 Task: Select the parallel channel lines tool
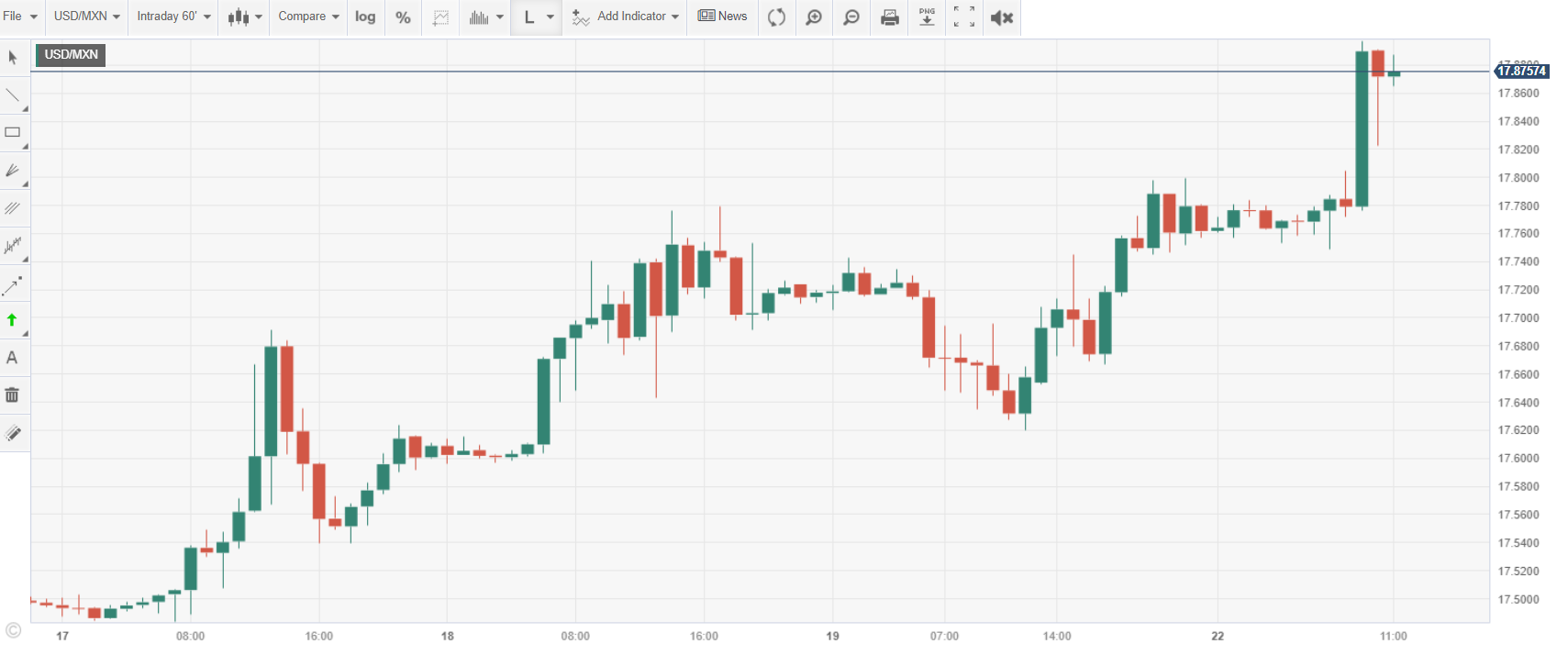pyautogui.click(x=13, y=208)
